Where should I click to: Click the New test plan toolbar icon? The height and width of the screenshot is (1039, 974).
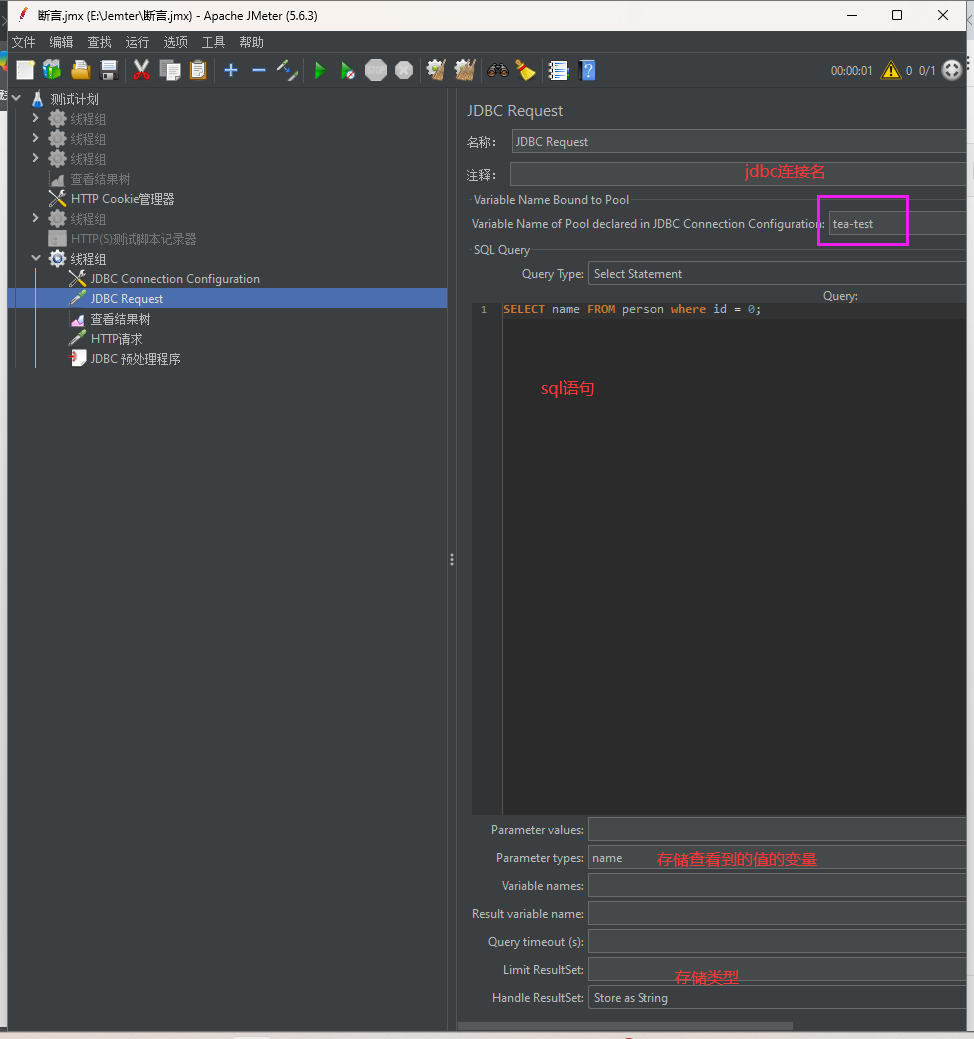(25, 70)
